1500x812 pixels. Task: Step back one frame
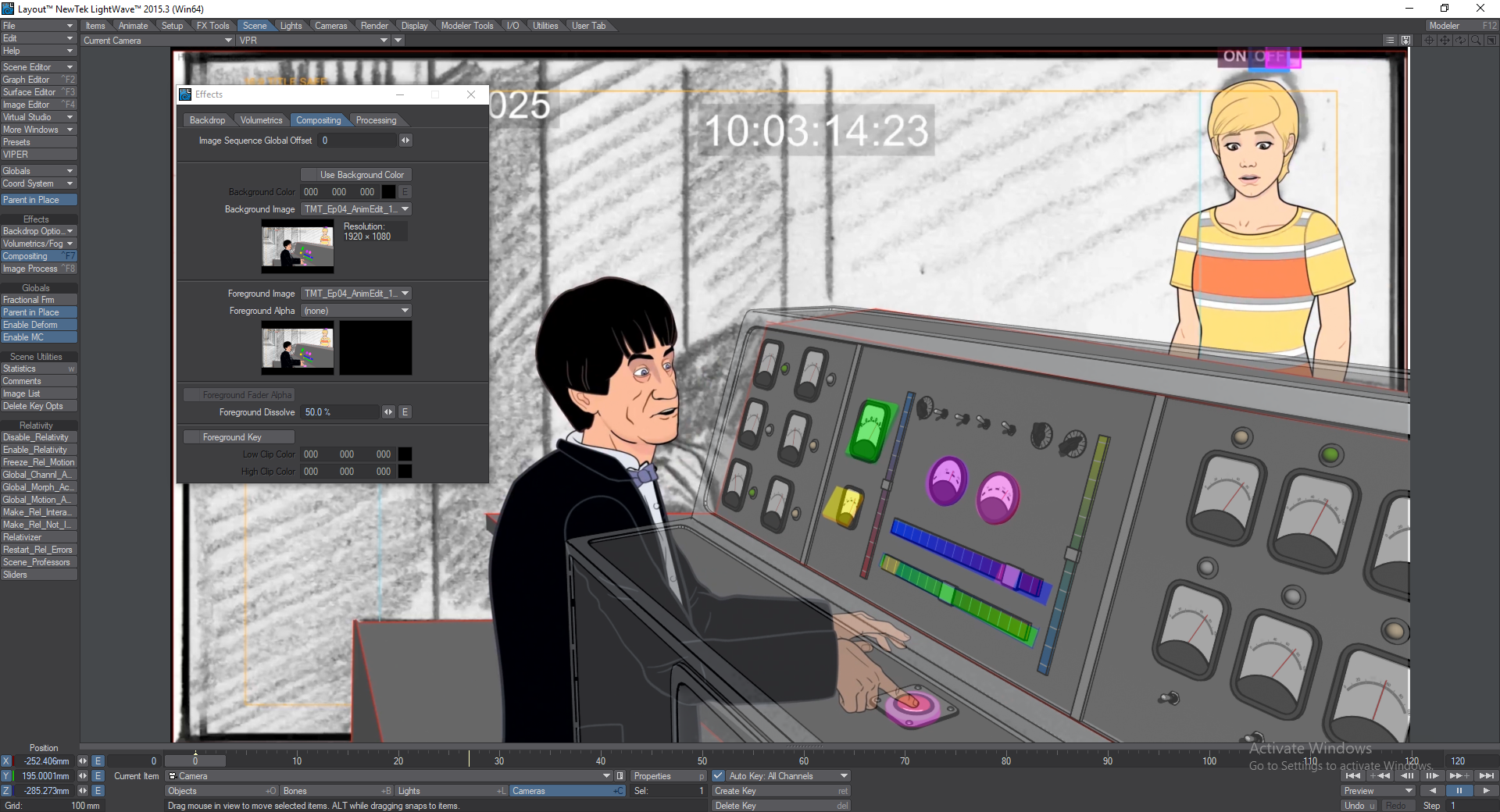point(1406,776)
